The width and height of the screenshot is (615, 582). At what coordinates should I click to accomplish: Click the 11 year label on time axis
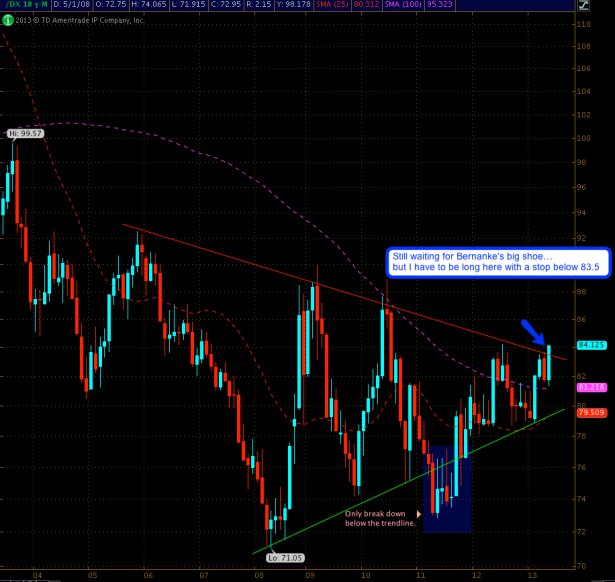[421, 575]
